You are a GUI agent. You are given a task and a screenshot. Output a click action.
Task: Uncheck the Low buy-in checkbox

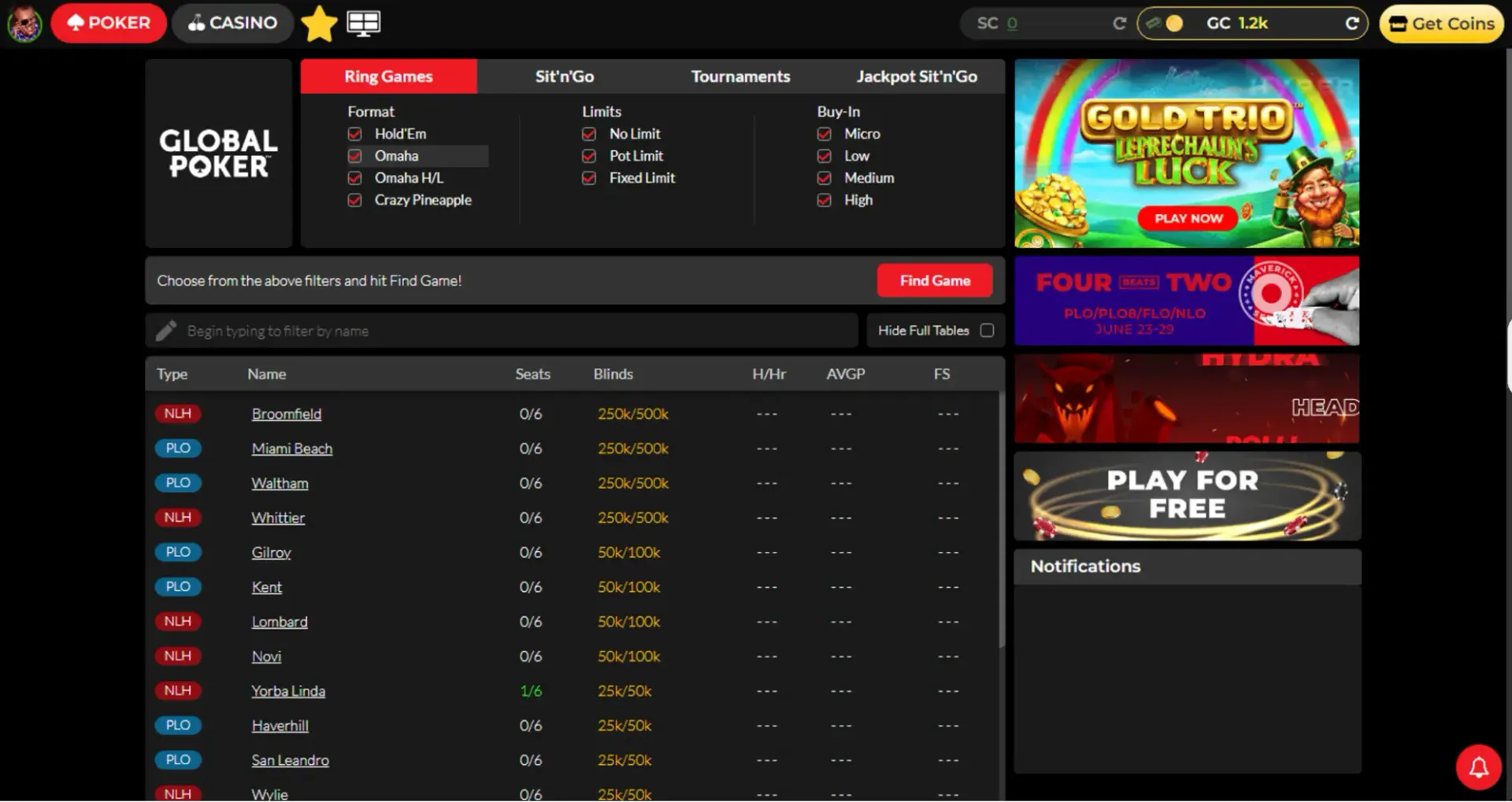pyautogui.click(x=825, y=156)
